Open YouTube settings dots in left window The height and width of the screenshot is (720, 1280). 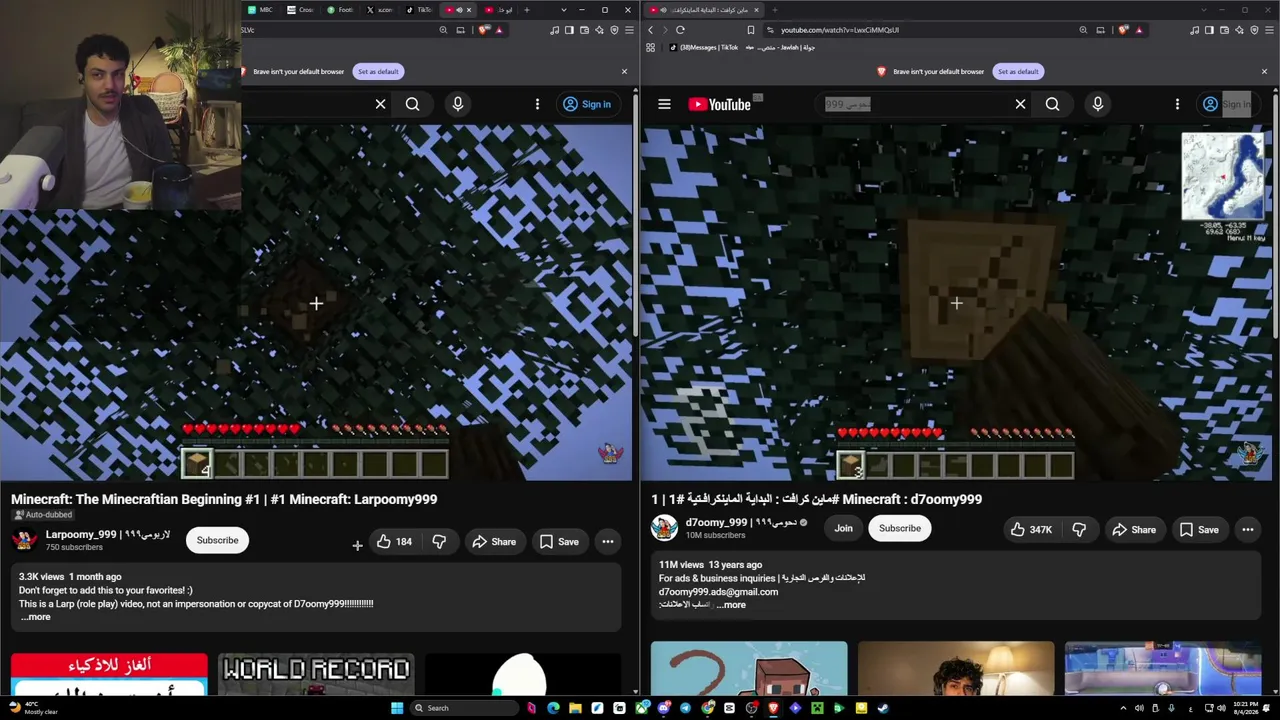[x=537, y=104]
